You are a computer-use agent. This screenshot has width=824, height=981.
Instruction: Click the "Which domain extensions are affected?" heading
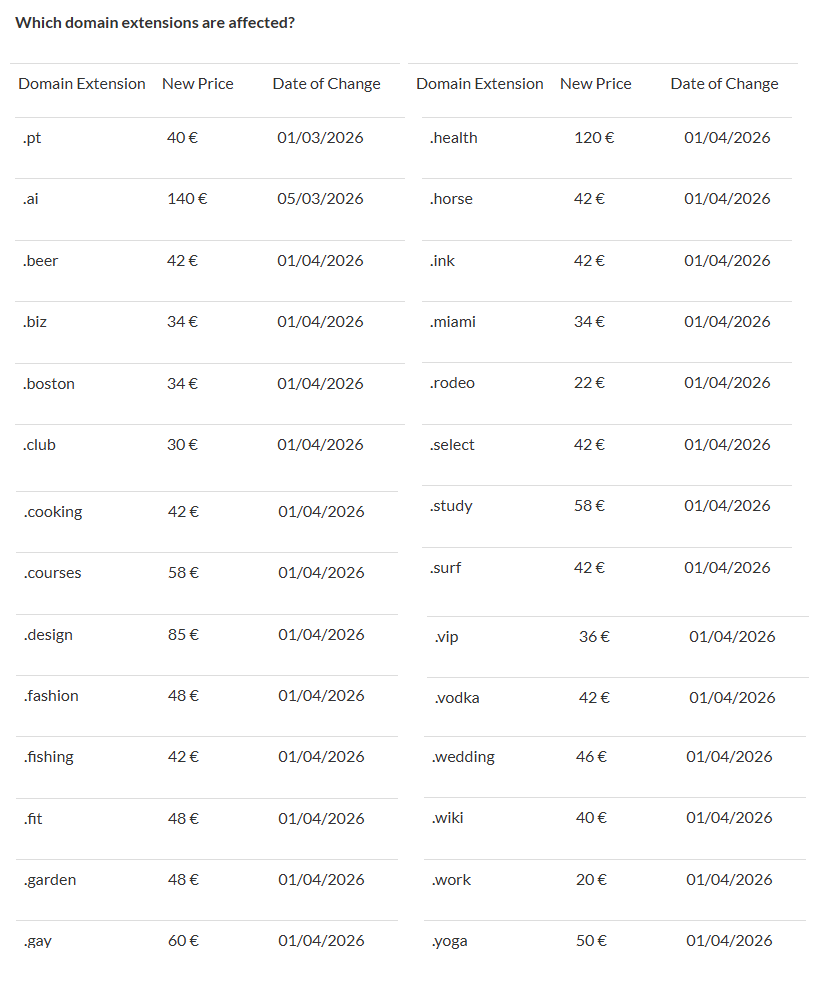click(155, 22)
